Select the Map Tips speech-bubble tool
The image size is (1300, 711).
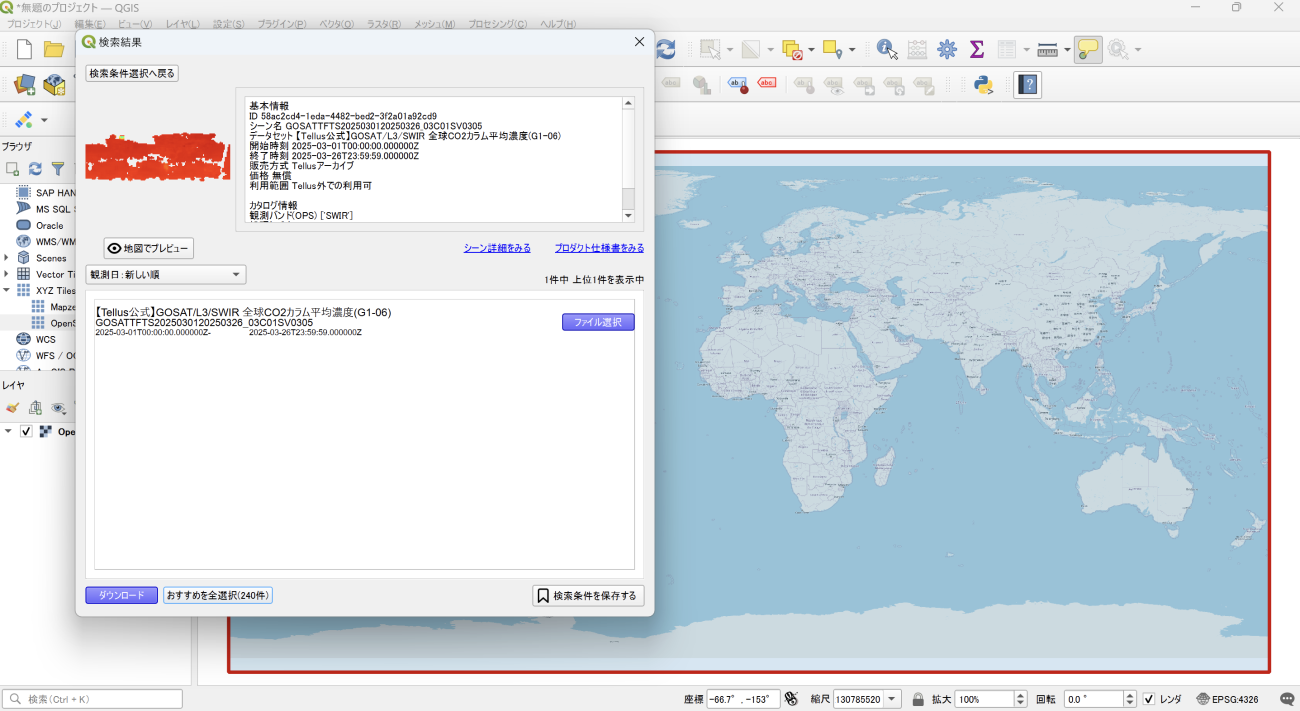pos(1088,49)
